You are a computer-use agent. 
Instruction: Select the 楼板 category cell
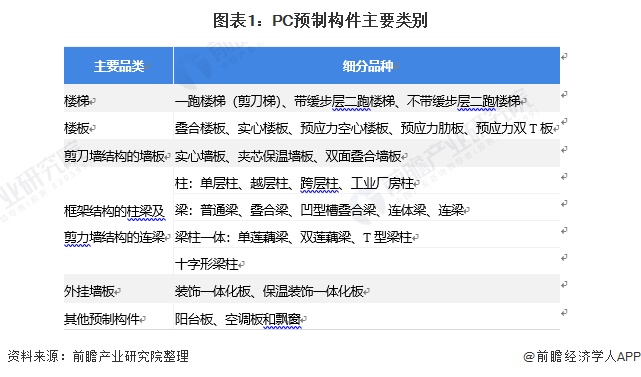[x=119, y=128]
